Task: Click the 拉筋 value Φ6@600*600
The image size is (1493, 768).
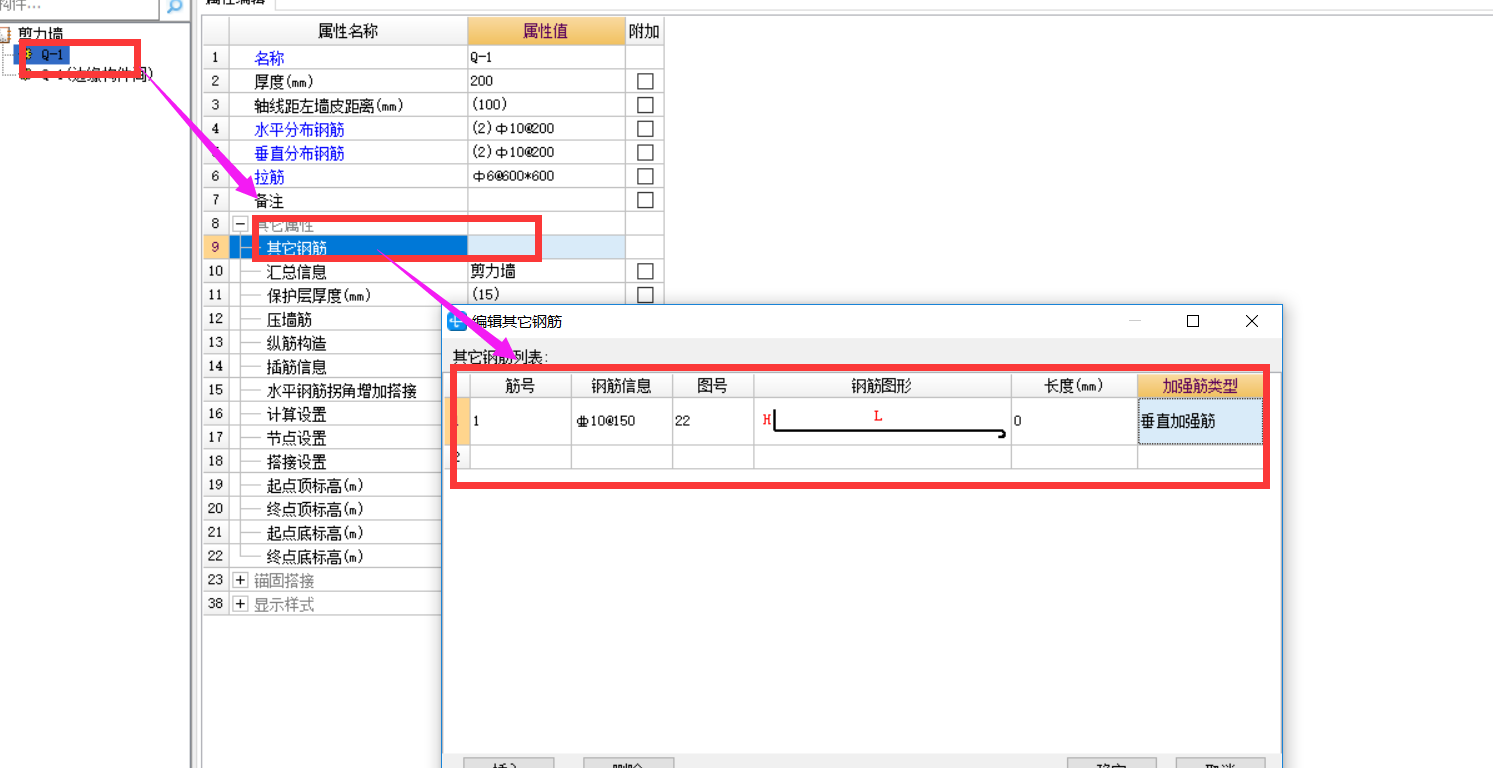Action: (x=546, y=176)
